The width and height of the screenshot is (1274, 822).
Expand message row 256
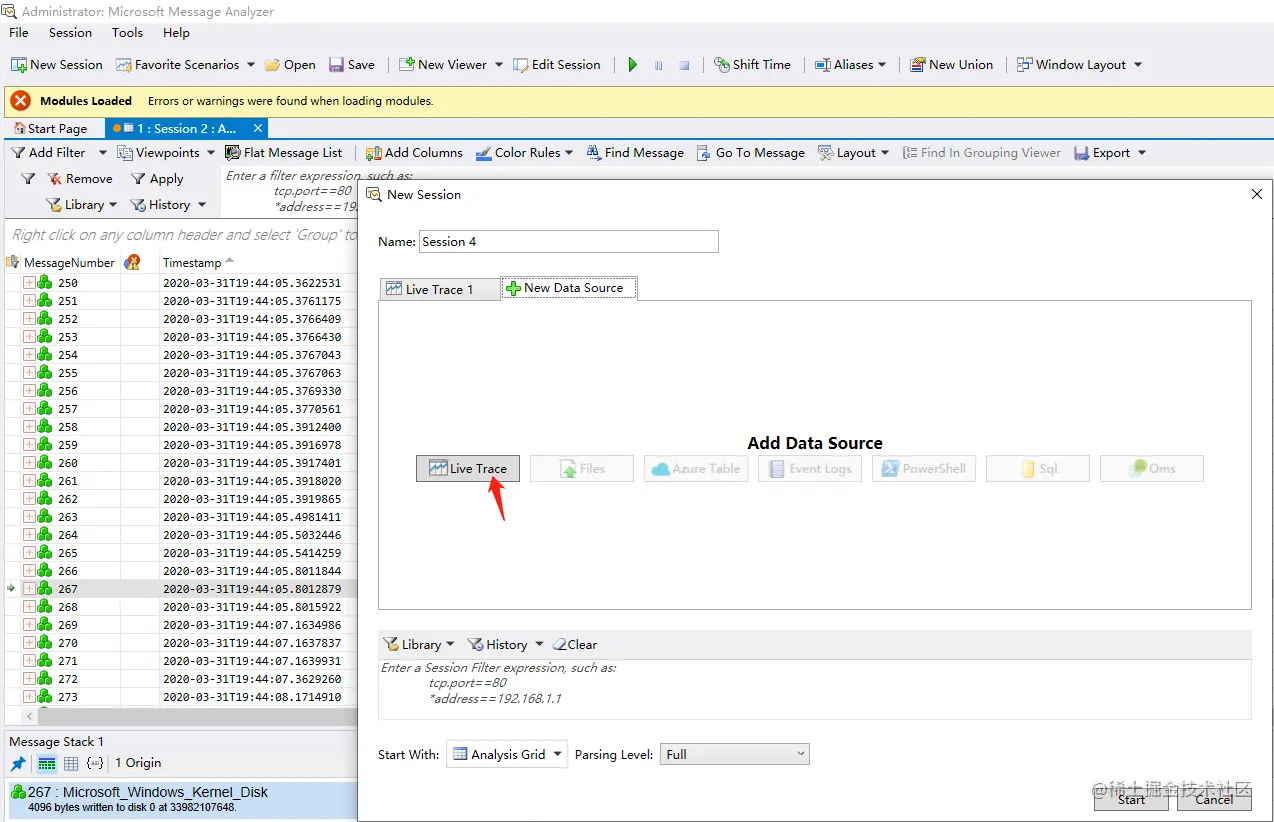coord(29,391)
